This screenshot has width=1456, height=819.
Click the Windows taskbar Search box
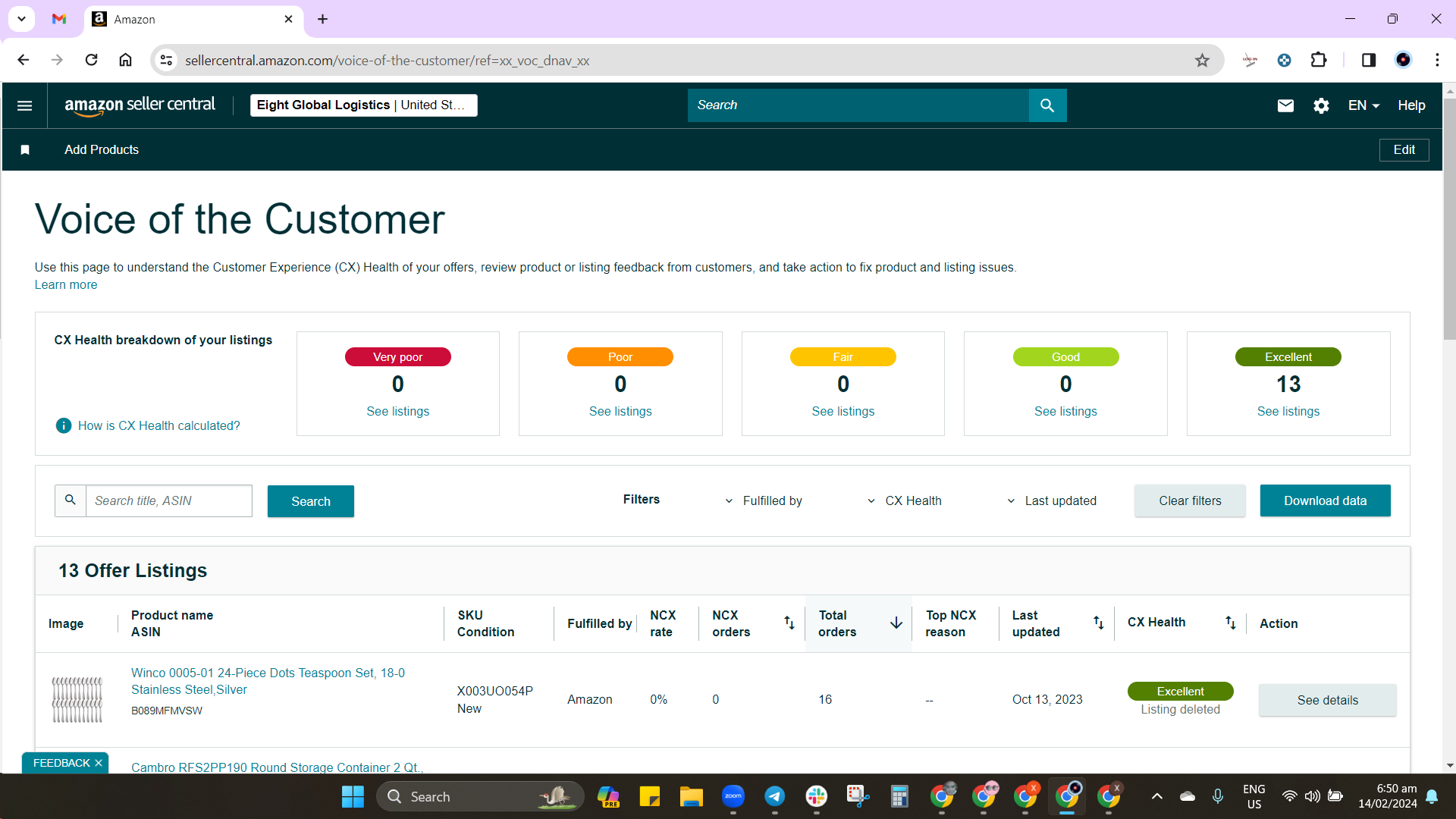tap(480, 796)
